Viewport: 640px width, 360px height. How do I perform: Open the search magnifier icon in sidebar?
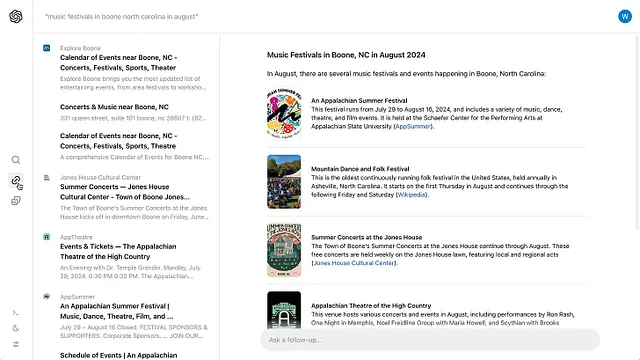click(x=16, y=160)
